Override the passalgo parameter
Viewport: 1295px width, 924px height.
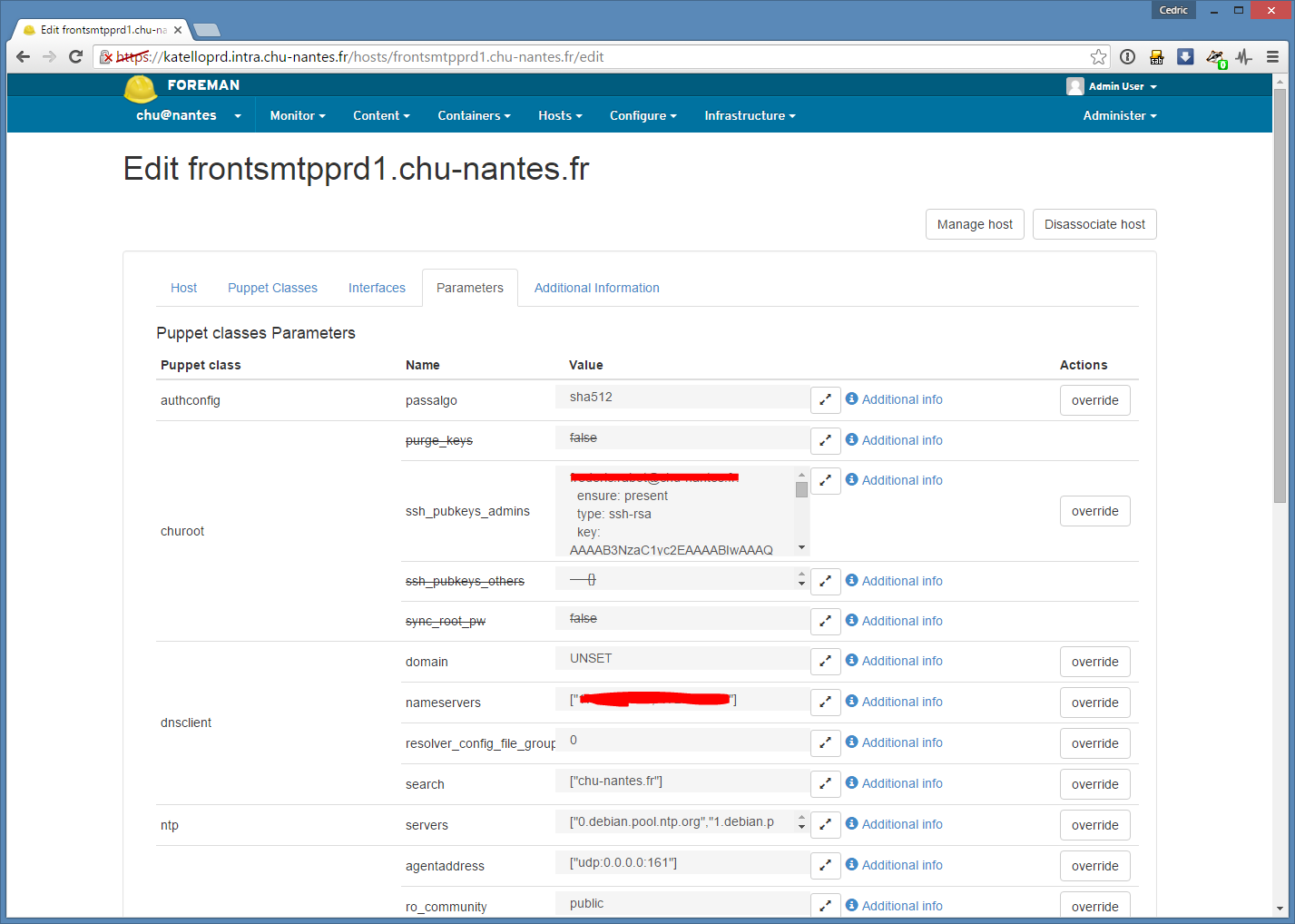click(1094, 400)
